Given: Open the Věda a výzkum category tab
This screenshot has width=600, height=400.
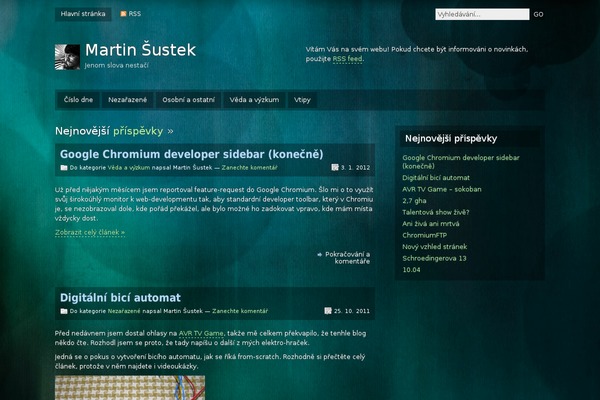Looking at the screenshot, I should tap(254, 100).
